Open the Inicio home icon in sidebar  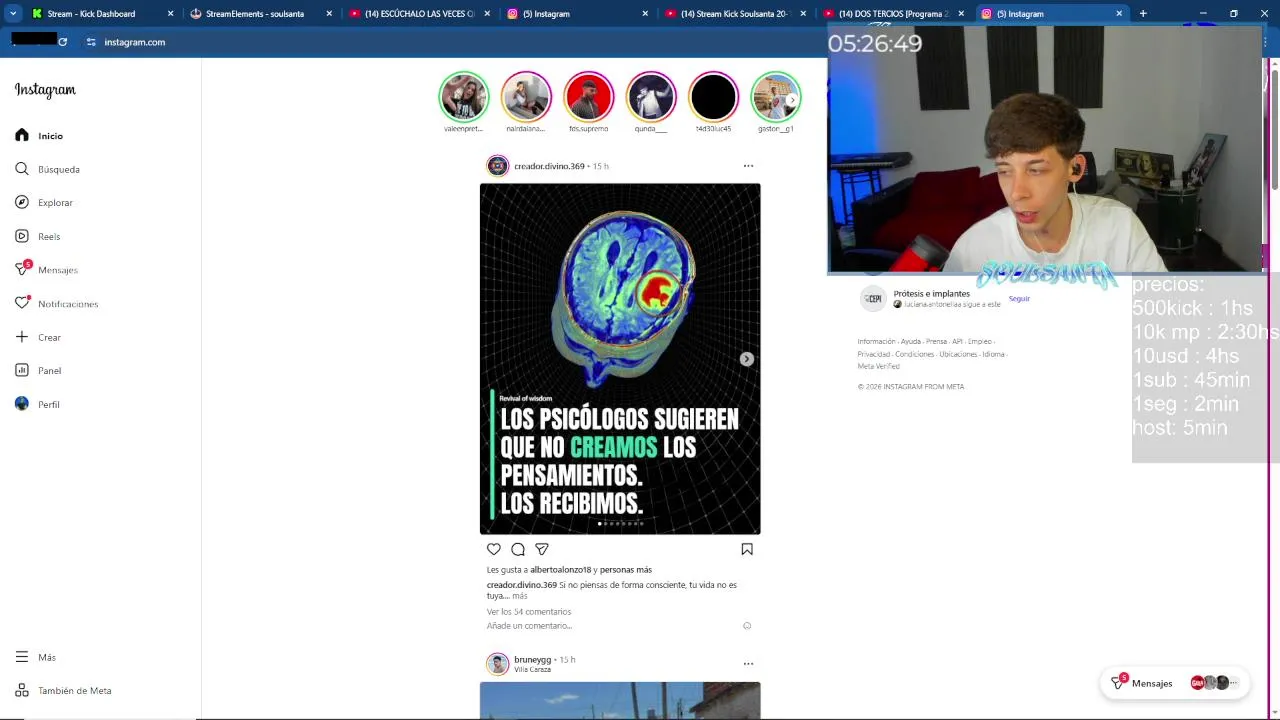pyautogui.click(x=22, y=135)
